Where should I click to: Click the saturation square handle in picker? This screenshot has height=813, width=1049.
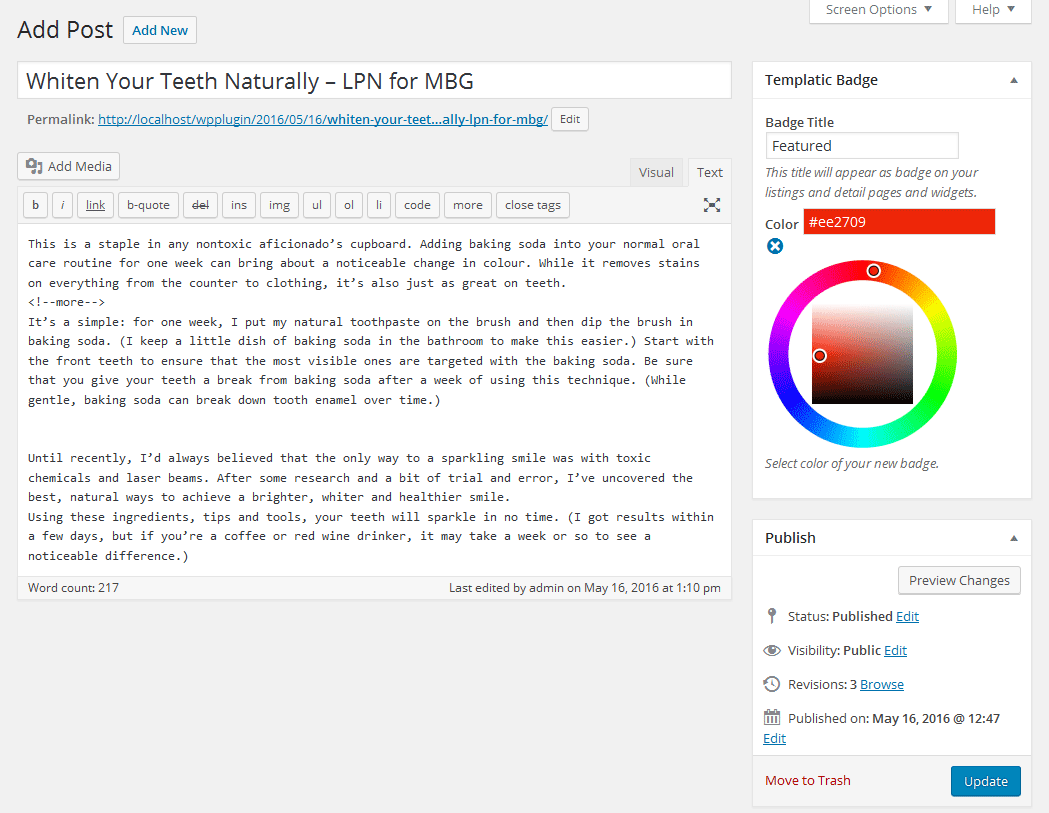coord(820,356)
